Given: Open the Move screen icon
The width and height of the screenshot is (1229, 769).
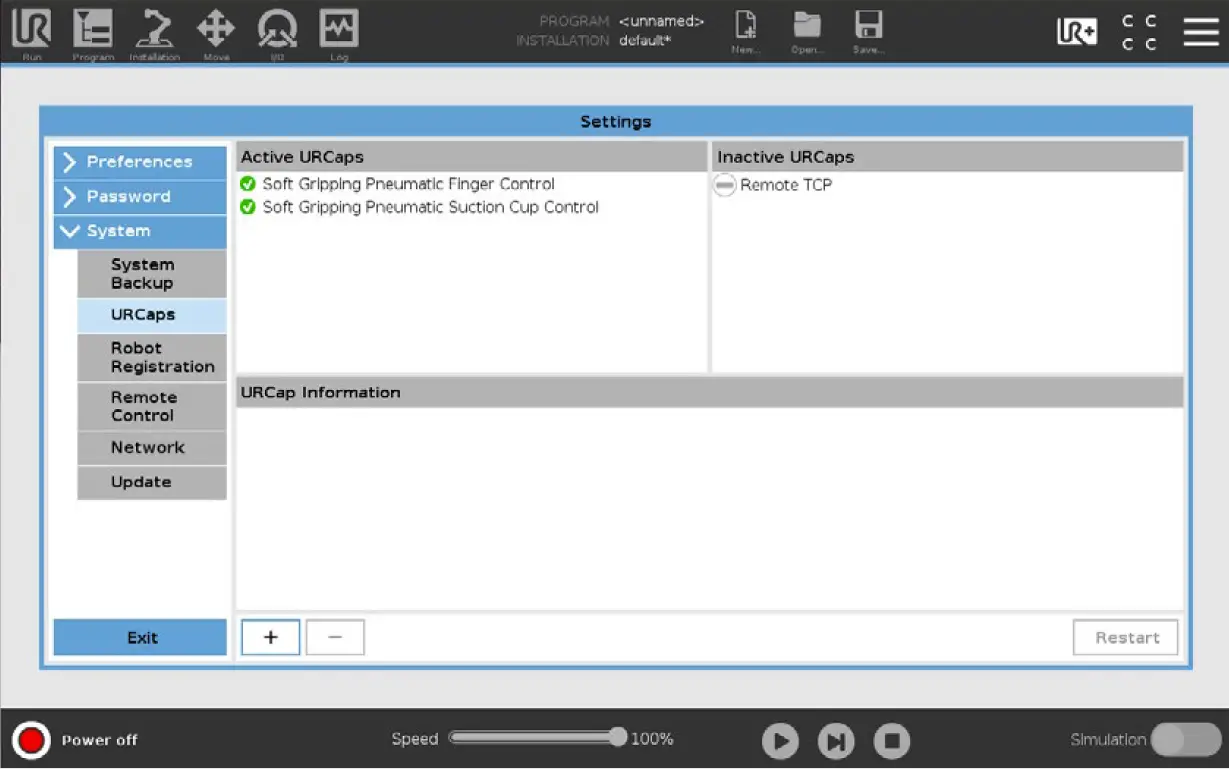Looking at the screenshot, I should pos(216,32).
